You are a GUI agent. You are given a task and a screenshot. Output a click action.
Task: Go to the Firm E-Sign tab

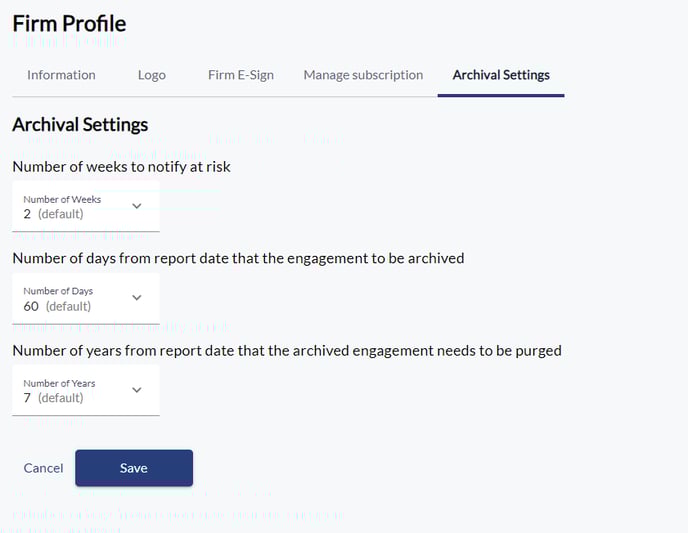(240, 75)
